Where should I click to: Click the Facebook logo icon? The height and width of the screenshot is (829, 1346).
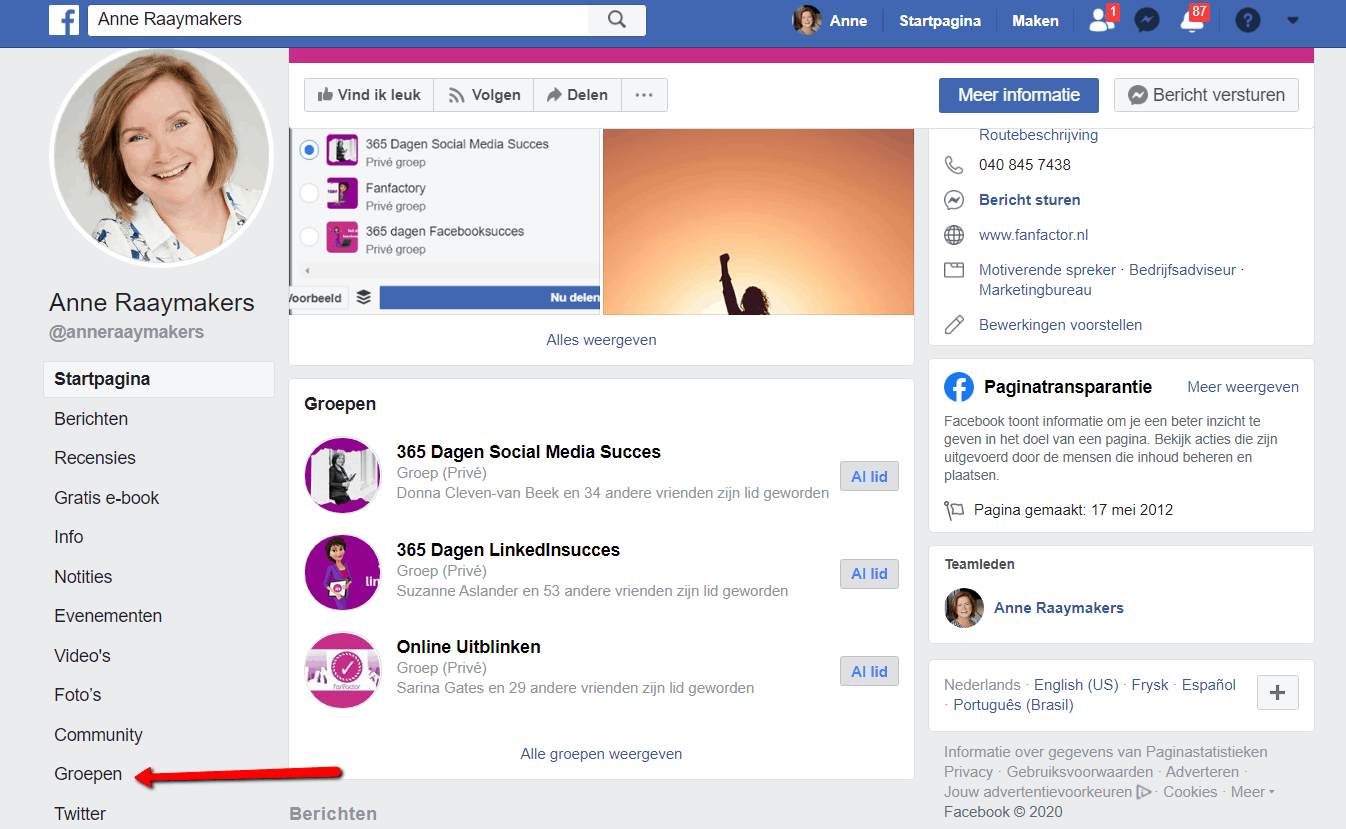click(64, 20)
